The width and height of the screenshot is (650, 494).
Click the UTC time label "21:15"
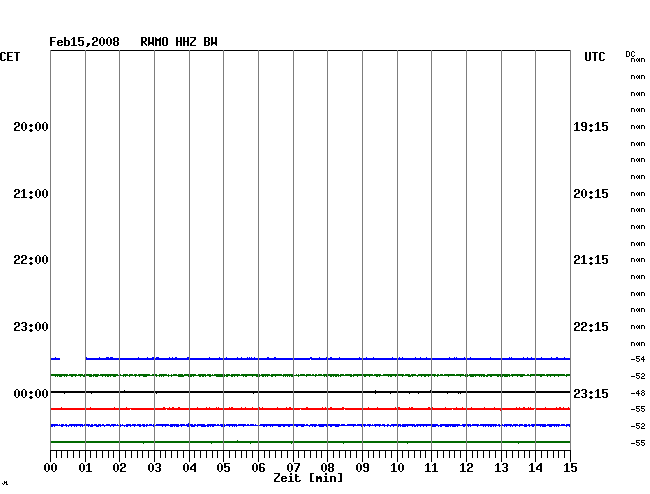(591, 260)
